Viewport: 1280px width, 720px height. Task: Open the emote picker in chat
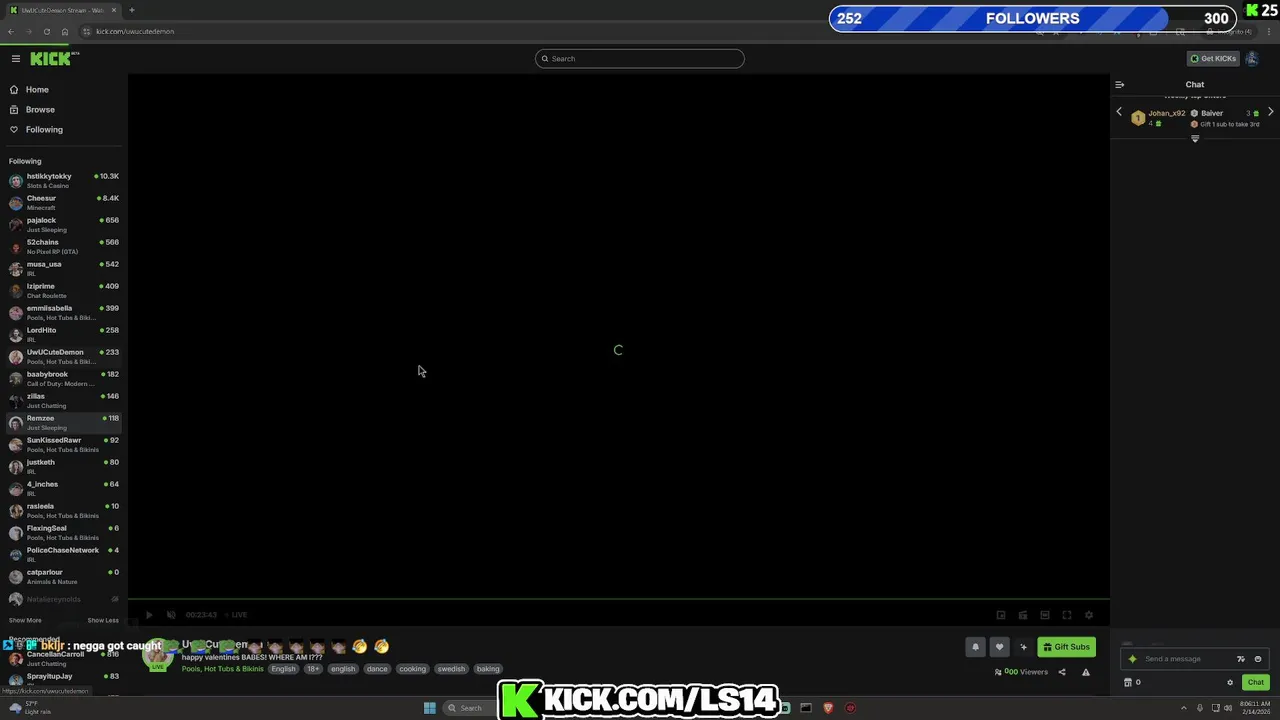click(x=1258, y=659)
